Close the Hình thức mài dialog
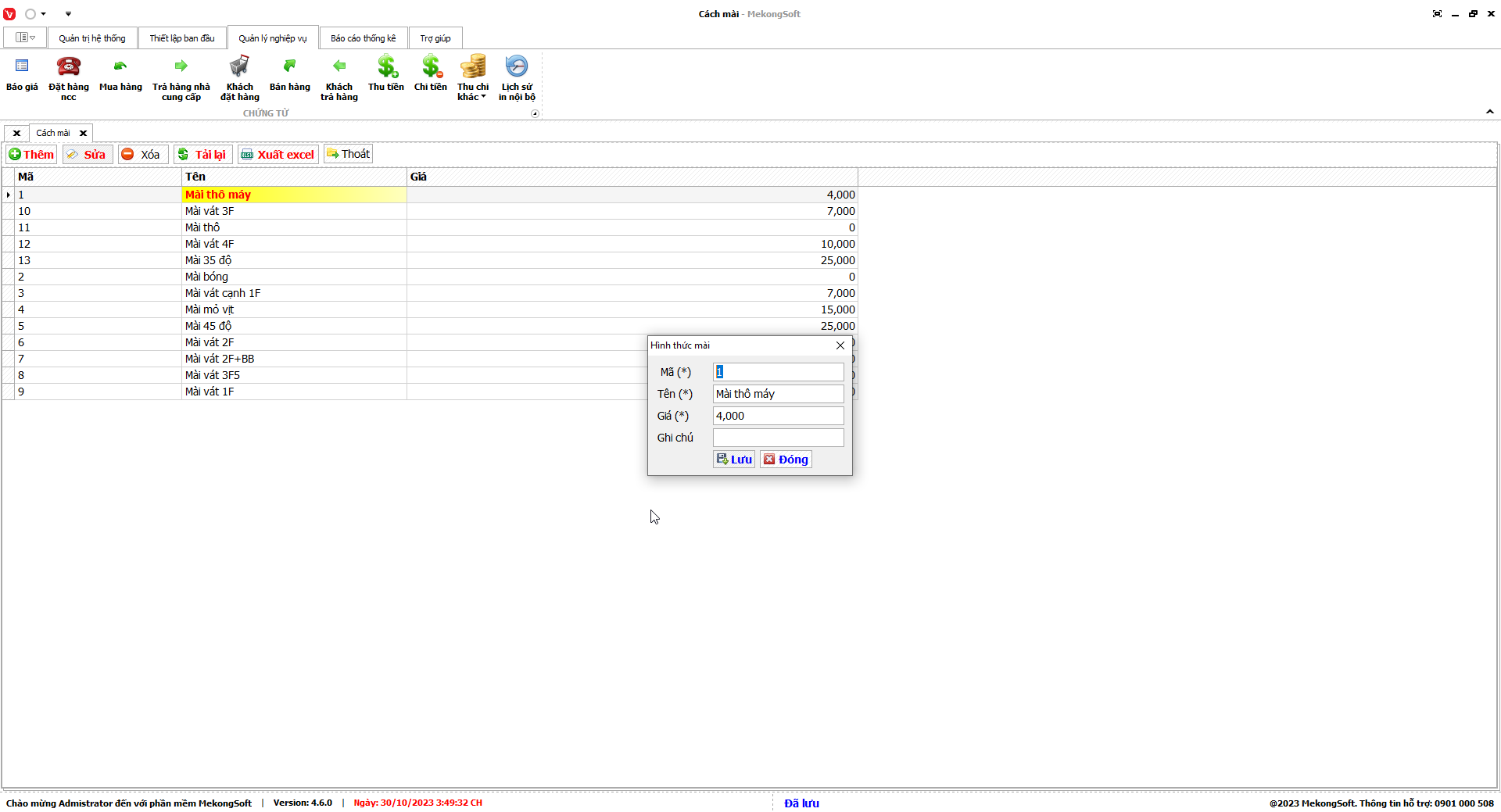The width and height of the screenshot is (1501, 812). pyautogui.click(x=840, y=345)
